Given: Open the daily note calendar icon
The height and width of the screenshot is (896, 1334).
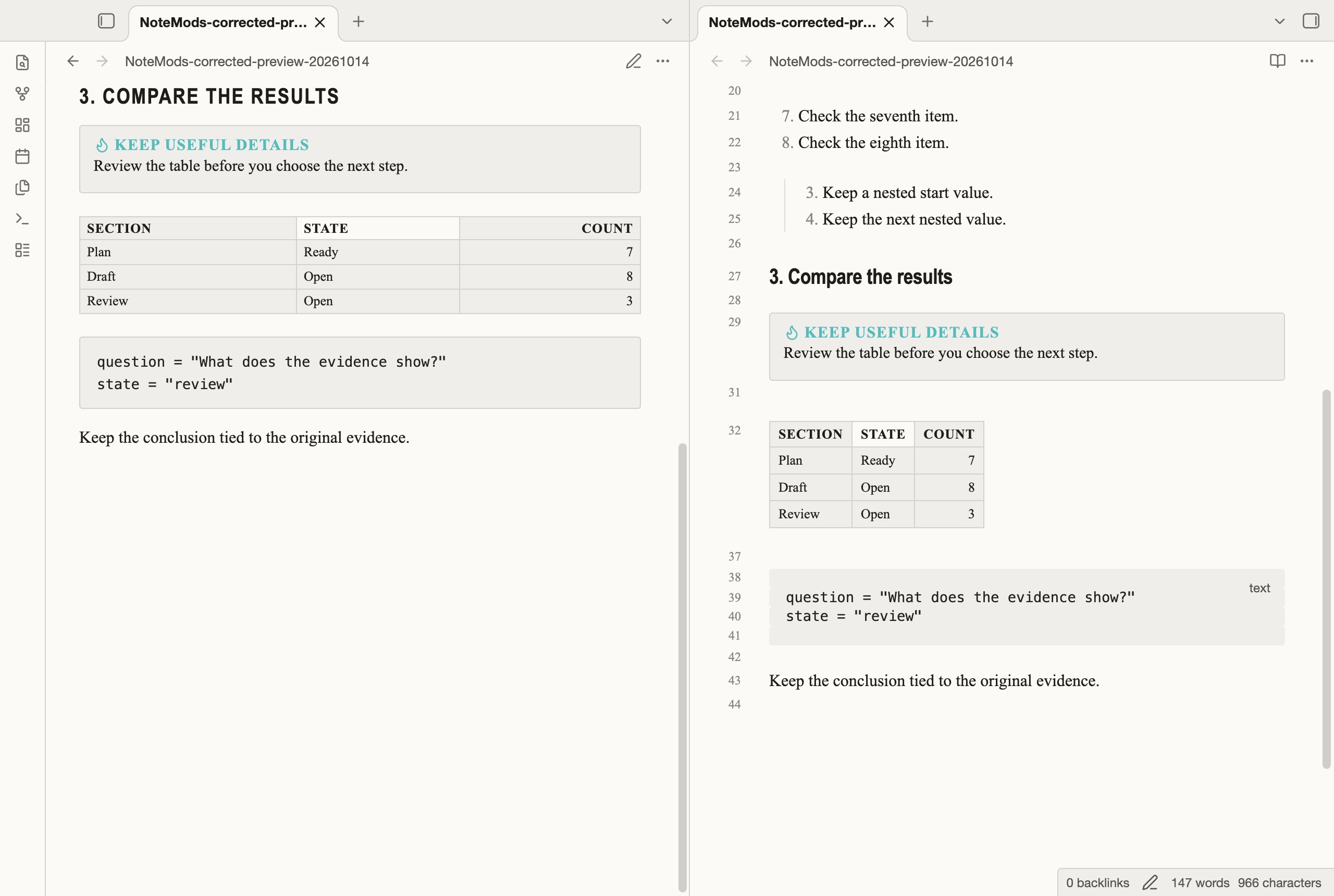Looking at the screenshot, I should (x=22, y=156).
